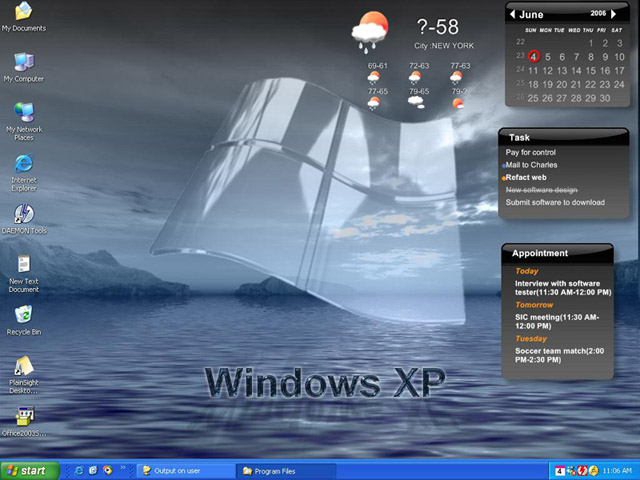640x480 pixels.
Task: Click the Tuesday heading in Appointment
Action: coord(531,339)
